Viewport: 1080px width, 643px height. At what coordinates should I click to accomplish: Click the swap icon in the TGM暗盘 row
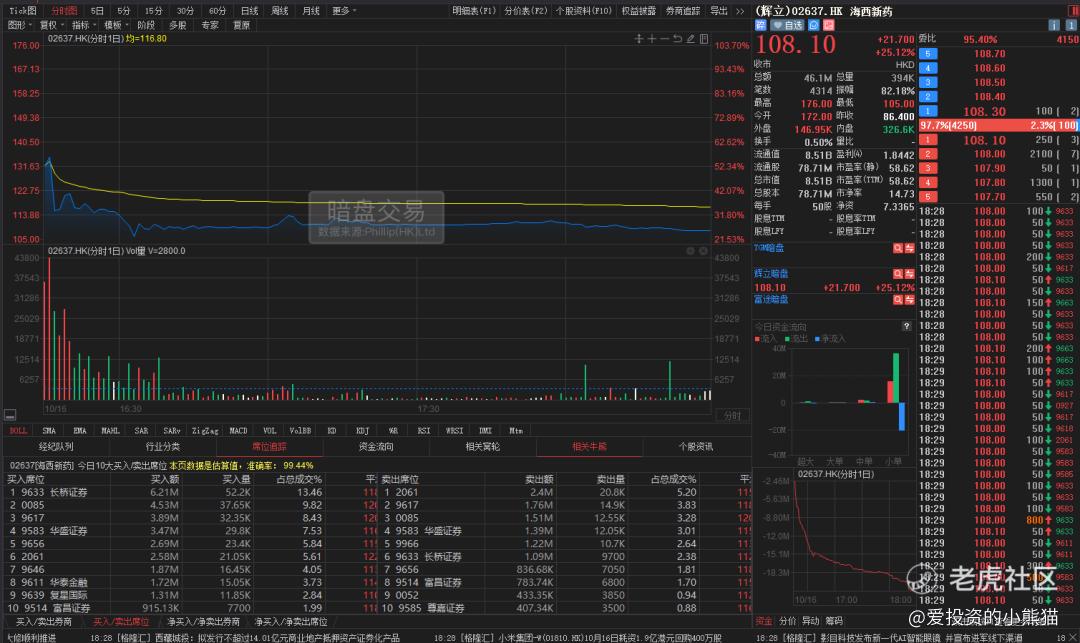[x=909, y=248]
